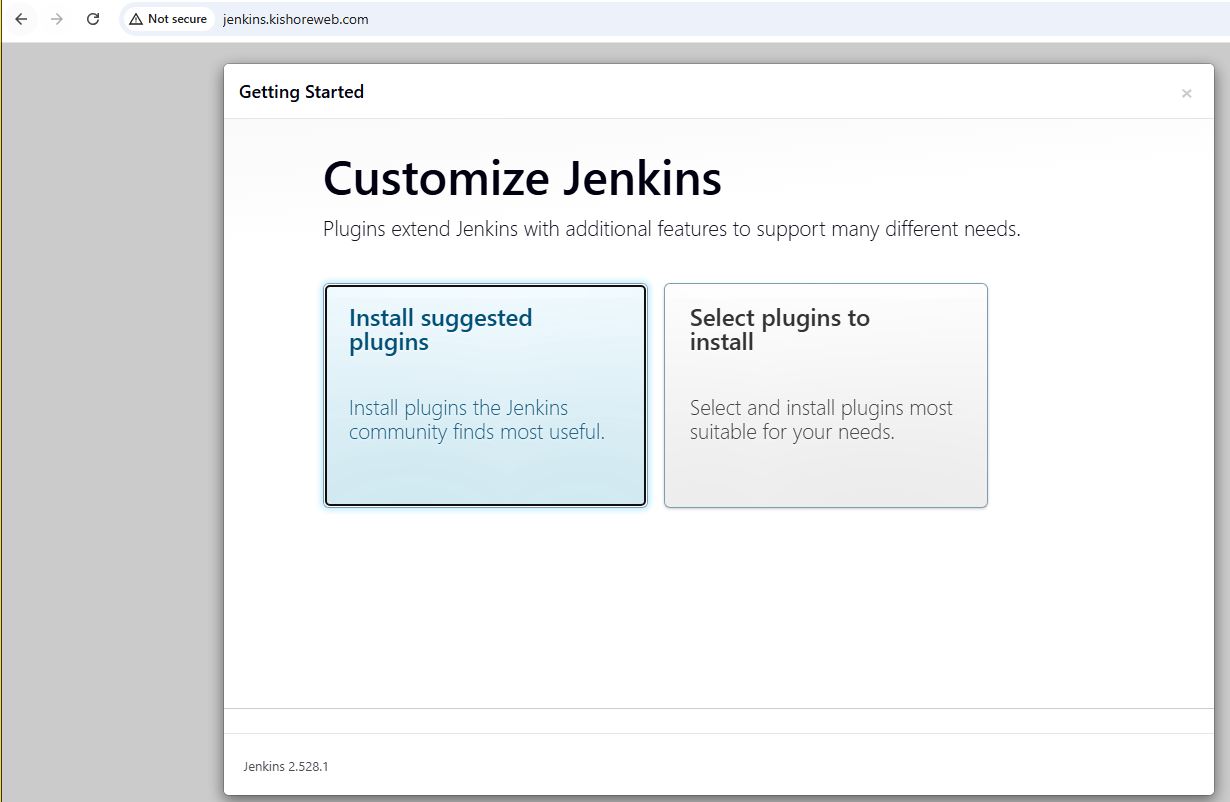This screenshot has height=802, width=1230.
Task: Click the Getting Started dialog title
Action: pyautogui.click(x=301, y=92)
